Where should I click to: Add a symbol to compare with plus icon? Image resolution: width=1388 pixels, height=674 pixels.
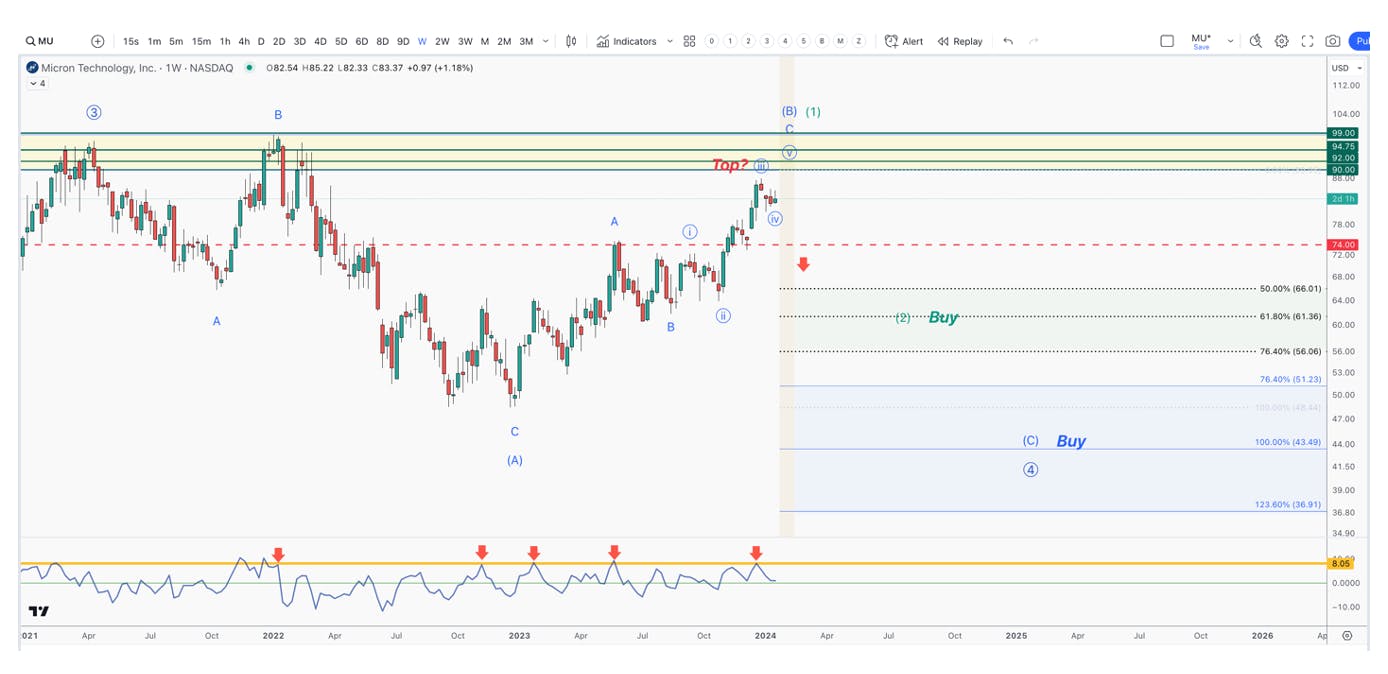[97, 41]
